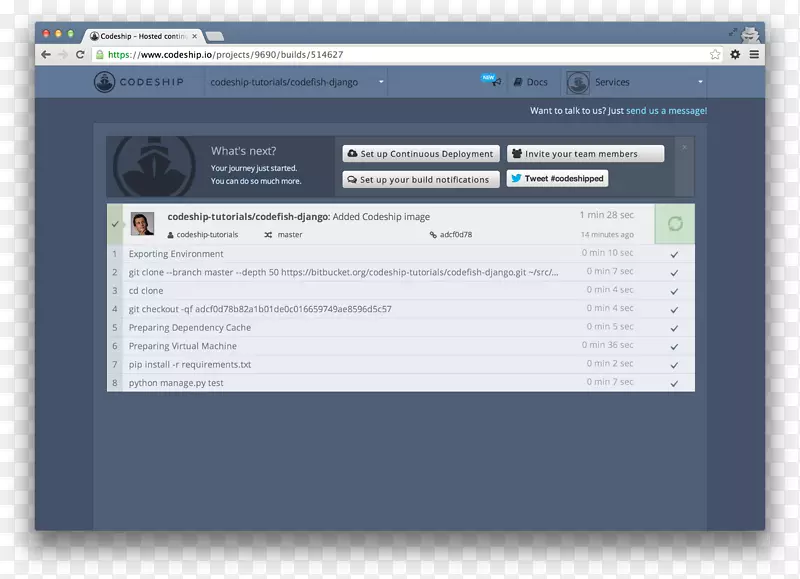Click the checkmark for python manage.py test

click(x=675, y=383)
